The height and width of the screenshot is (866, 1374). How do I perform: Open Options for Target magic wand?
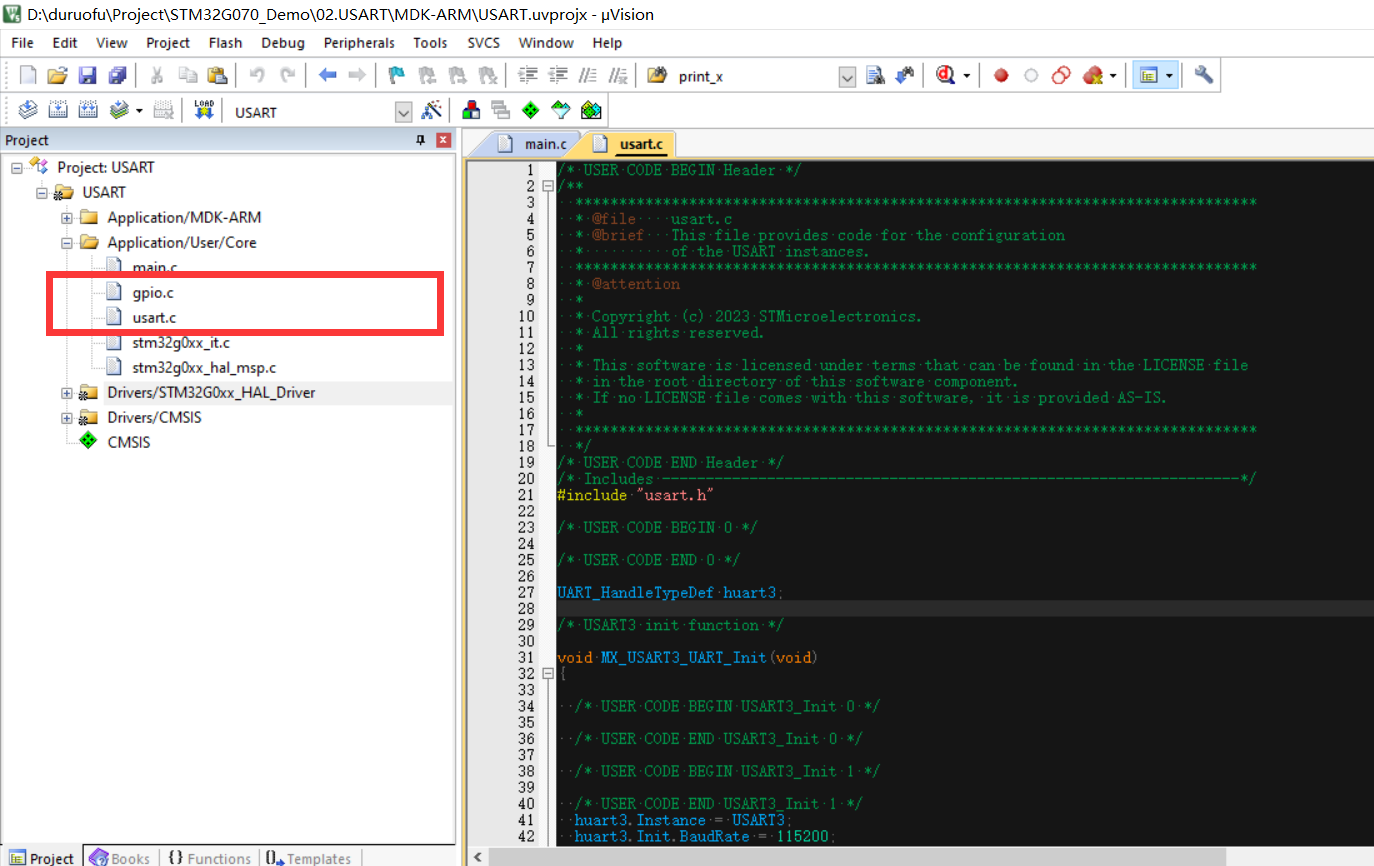point(432,110)
